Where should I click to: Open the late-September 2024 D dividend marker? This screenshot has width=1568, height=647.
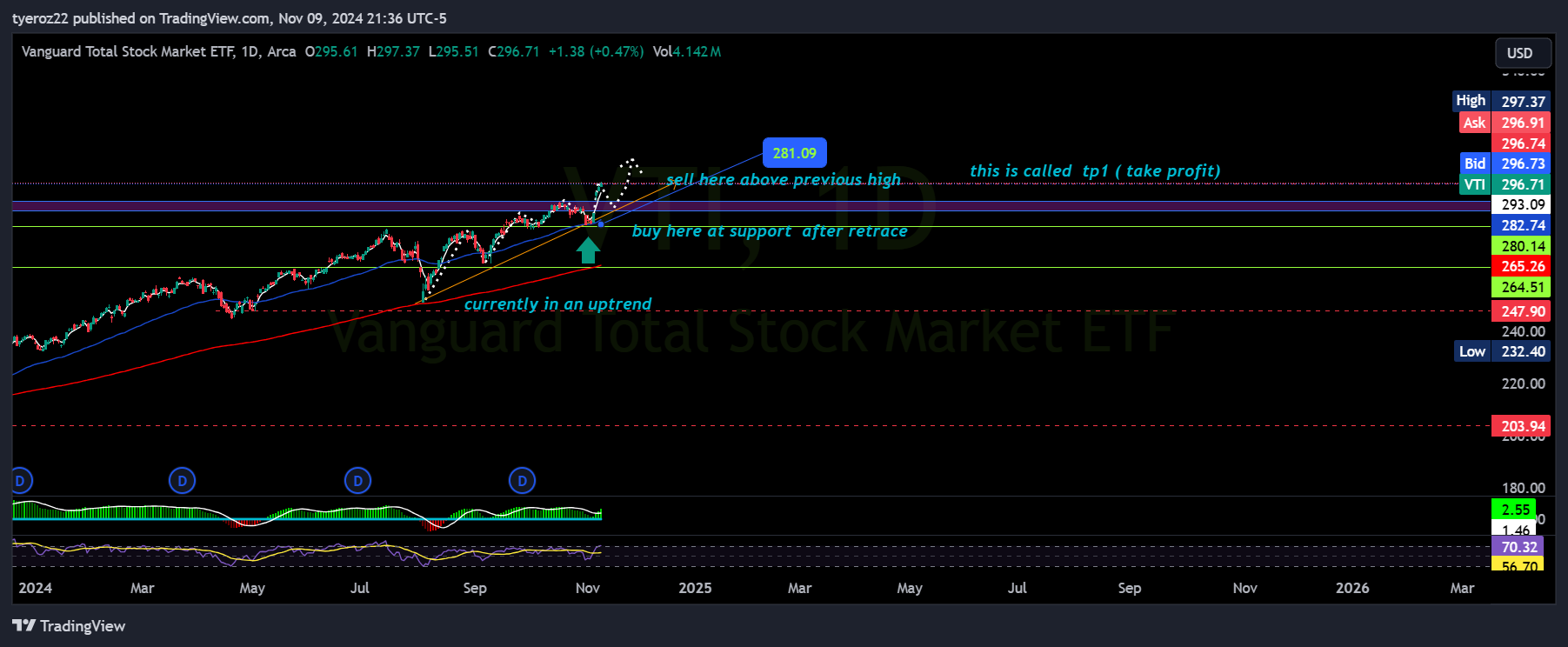522,480
